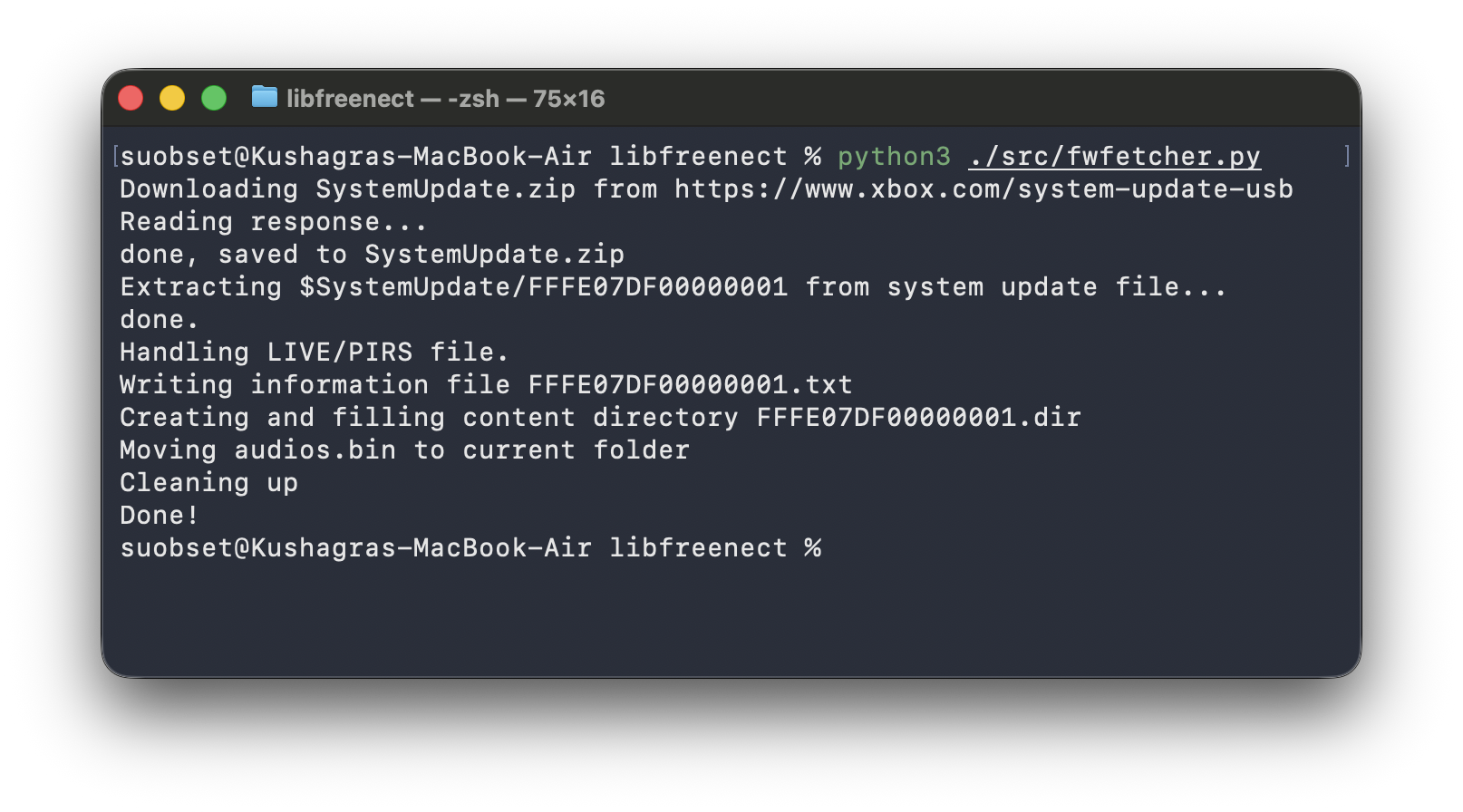Zoom the window with the green button

coord(214,98)
